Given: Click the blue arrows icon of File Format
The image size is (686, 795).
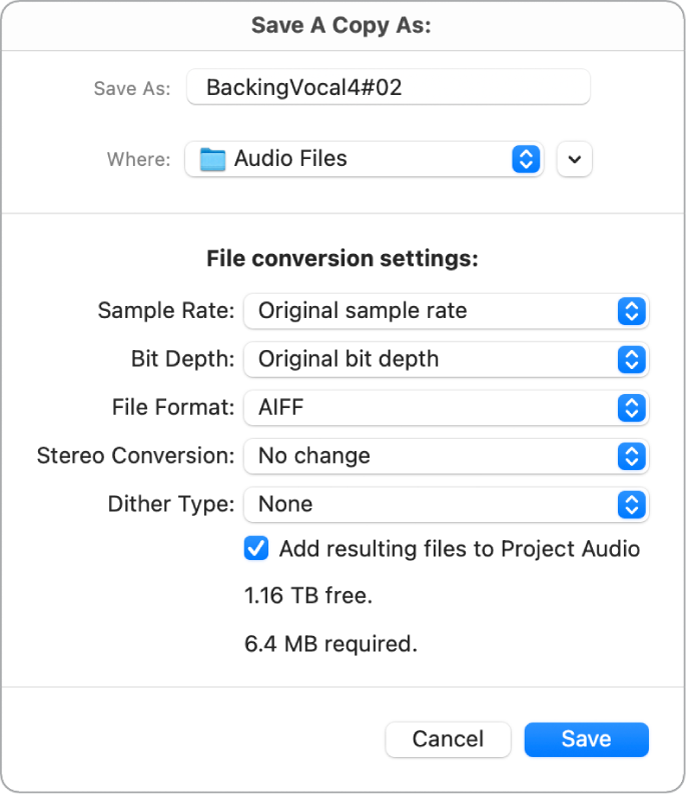Looking at the screenshot, I should [631, 407].
